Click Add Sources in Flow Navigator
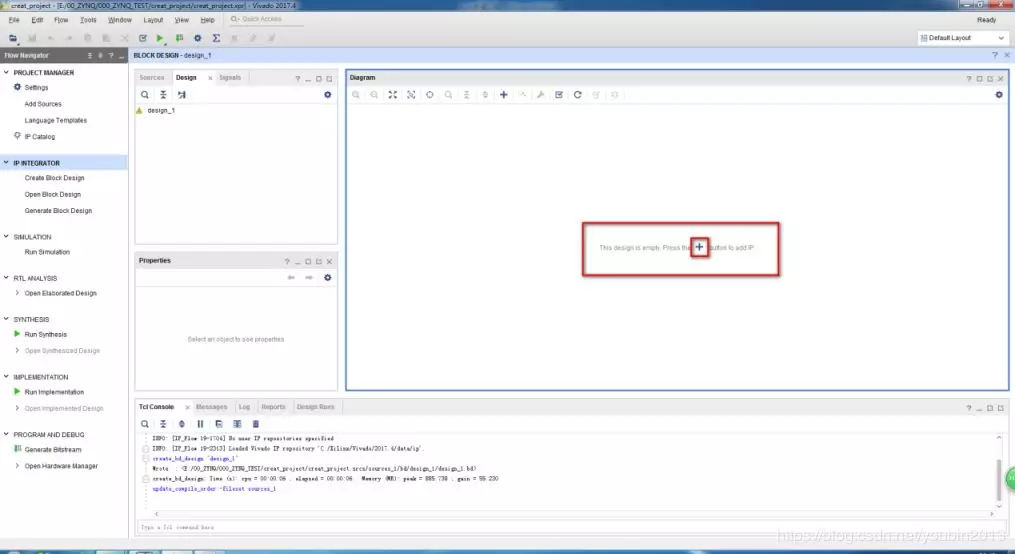Viewport: 1015px width, 554px height. 43,104
